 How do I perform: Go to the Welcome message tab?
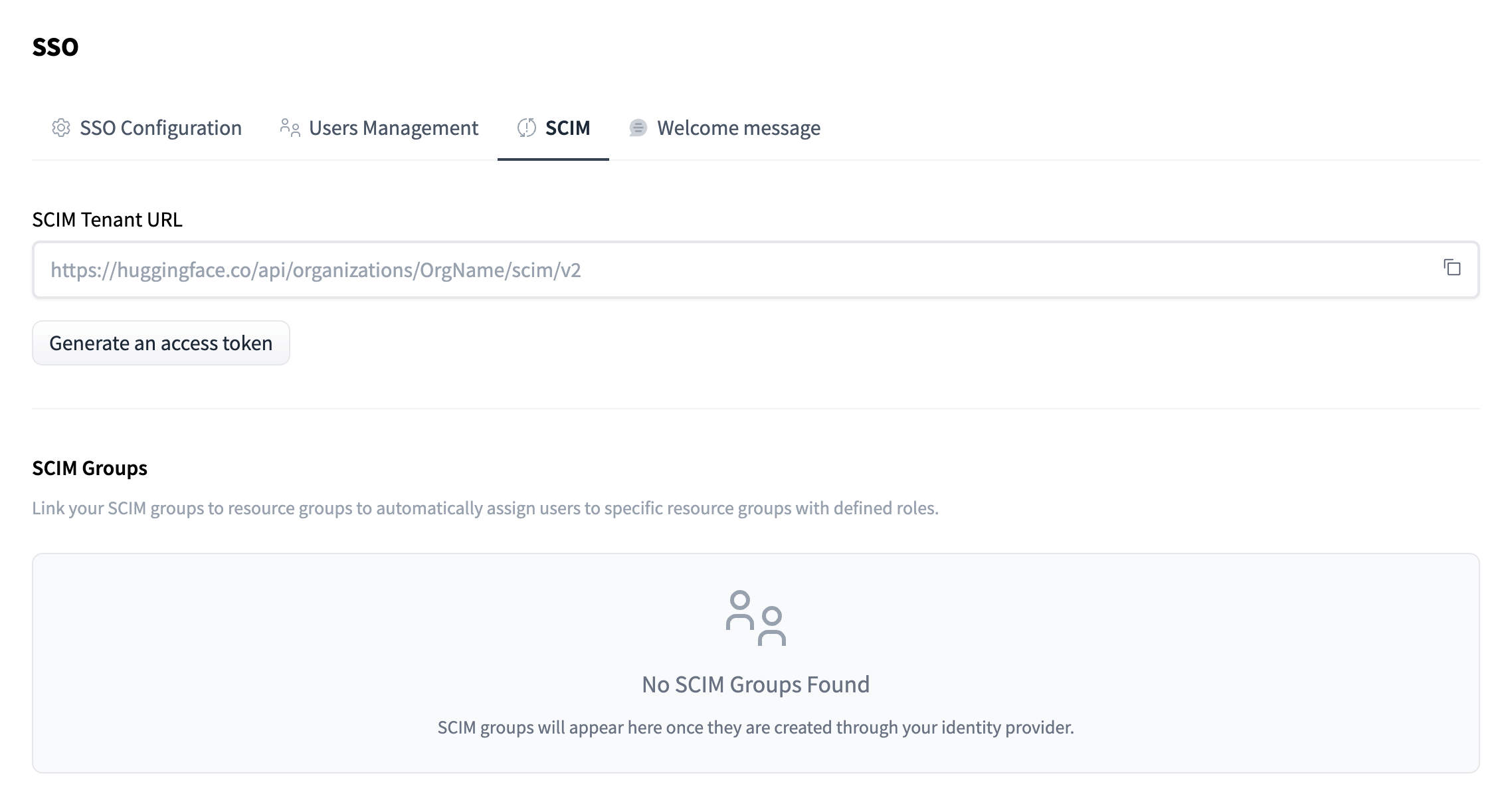click(x=738, y=128)
